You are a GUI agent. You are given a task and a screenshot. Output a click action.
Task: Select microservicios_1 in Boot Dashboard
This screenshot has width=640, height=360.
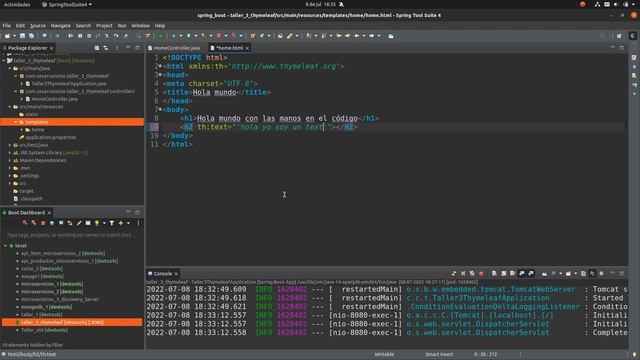(51, 284)
